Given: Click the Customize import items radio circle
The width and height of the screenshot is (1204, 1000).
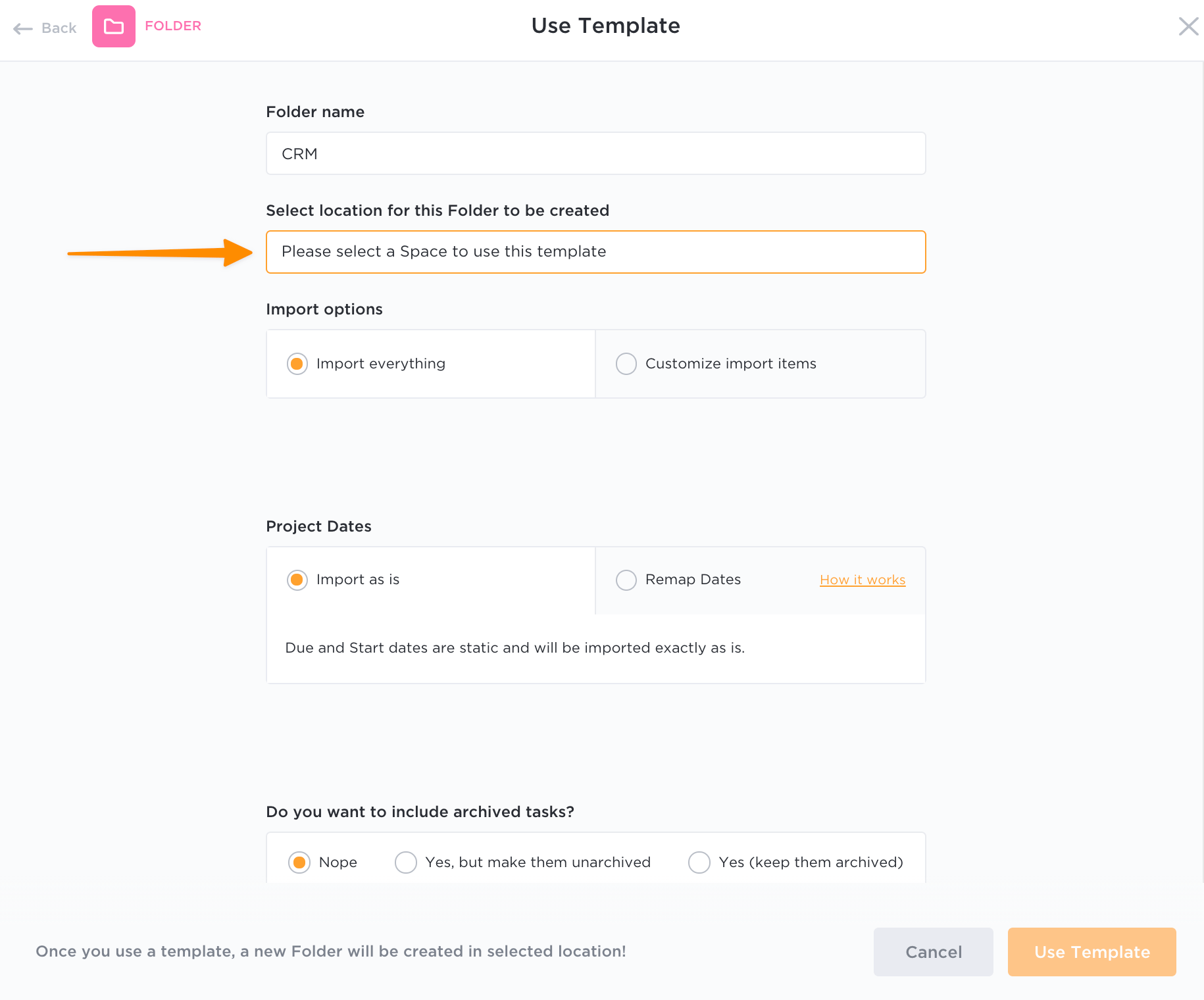Looking at the screenshot, I should (x=626, y=364).
